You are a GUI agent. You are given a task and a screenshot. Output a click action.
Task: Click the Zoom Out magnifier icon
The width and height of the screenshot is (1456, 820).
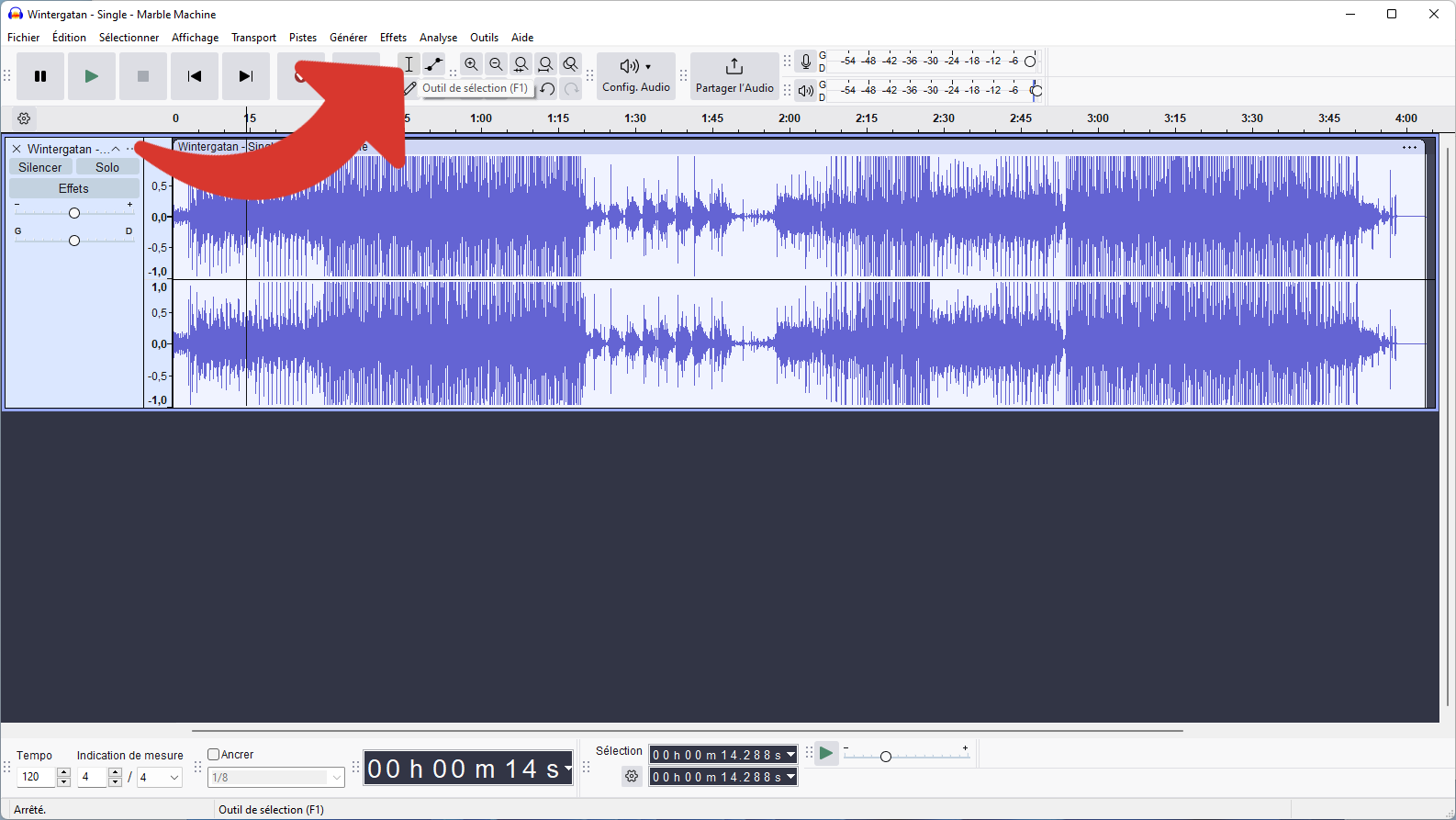[x=496, y=64]
